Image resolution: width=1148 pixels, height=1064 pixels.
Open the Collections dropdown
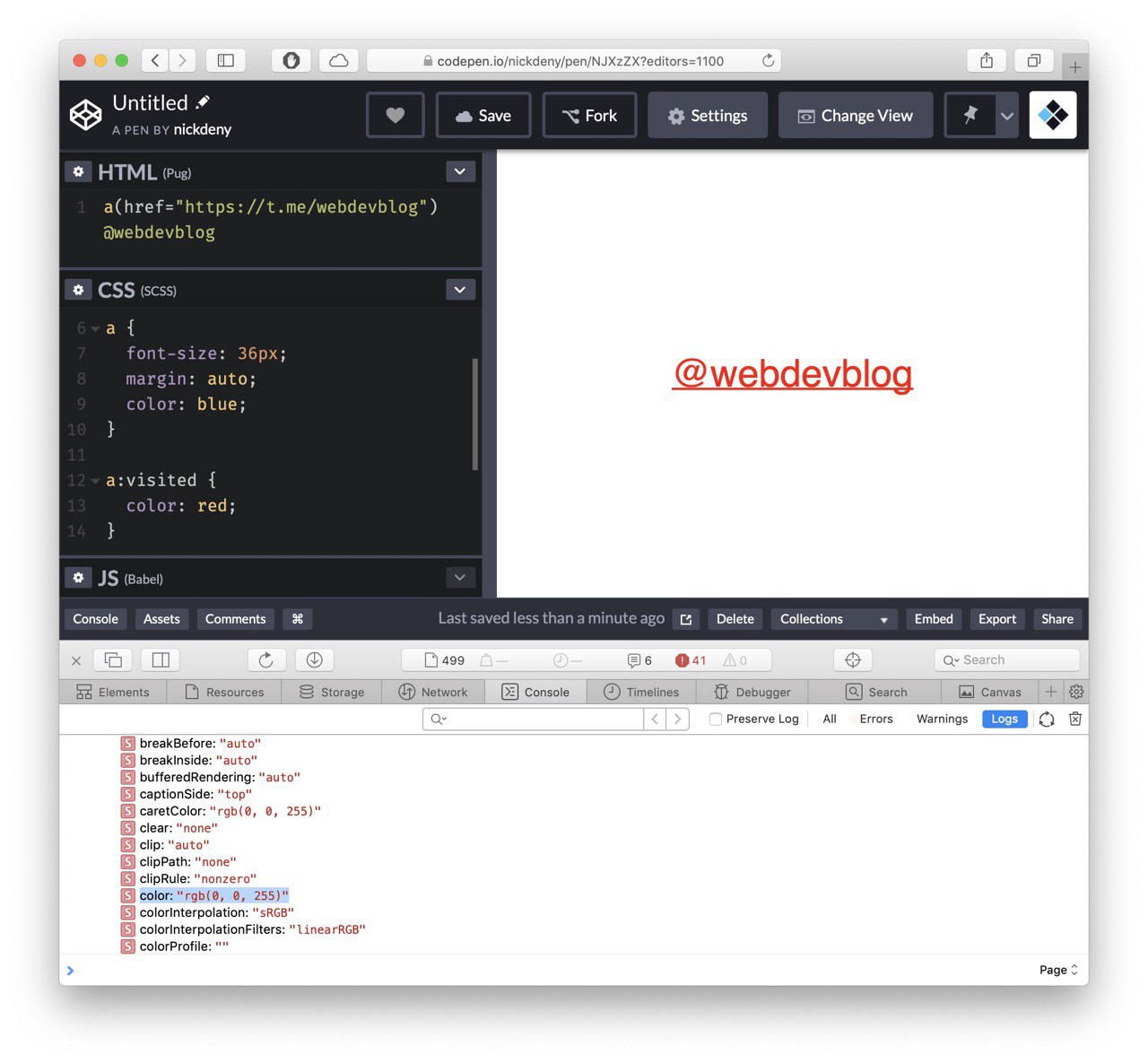tap(834, 619)
